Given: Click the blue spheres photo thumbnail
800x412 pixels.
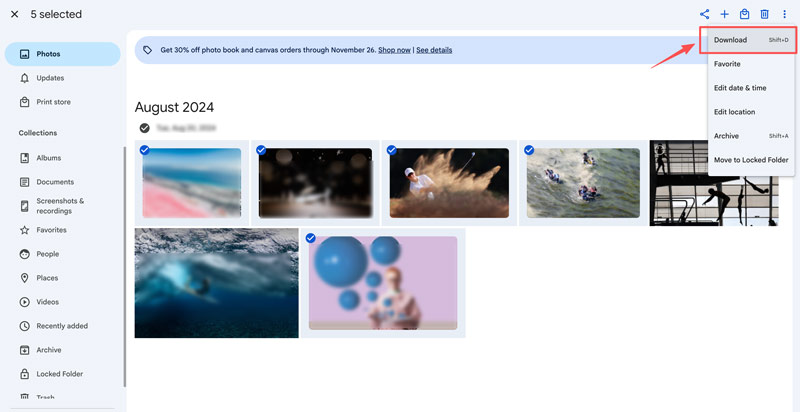Looking at the screenshot, I should tap(383, 282).
